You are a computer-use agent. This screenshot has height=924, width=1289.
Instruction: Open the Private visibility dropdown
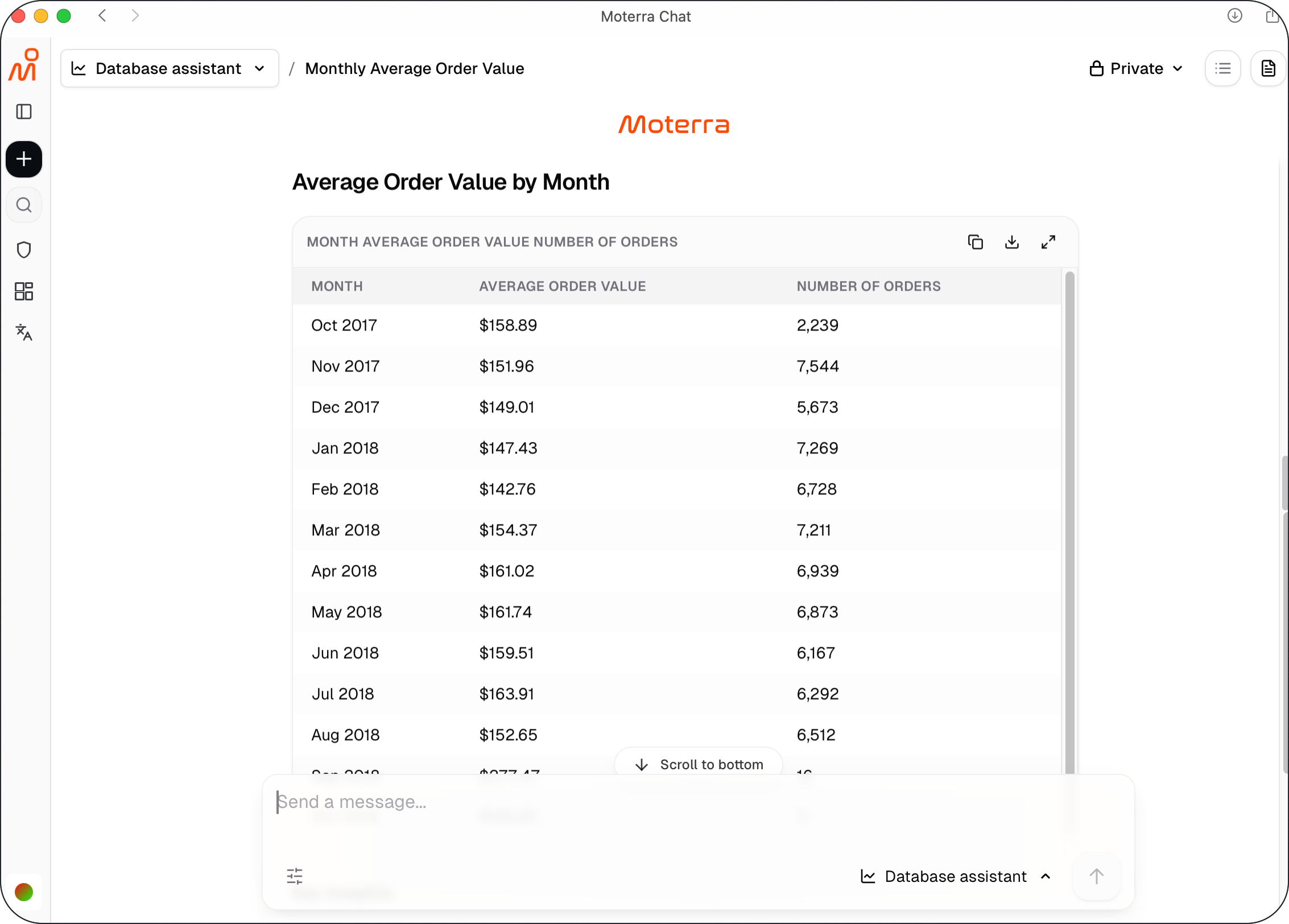[x=1137, y=68]
